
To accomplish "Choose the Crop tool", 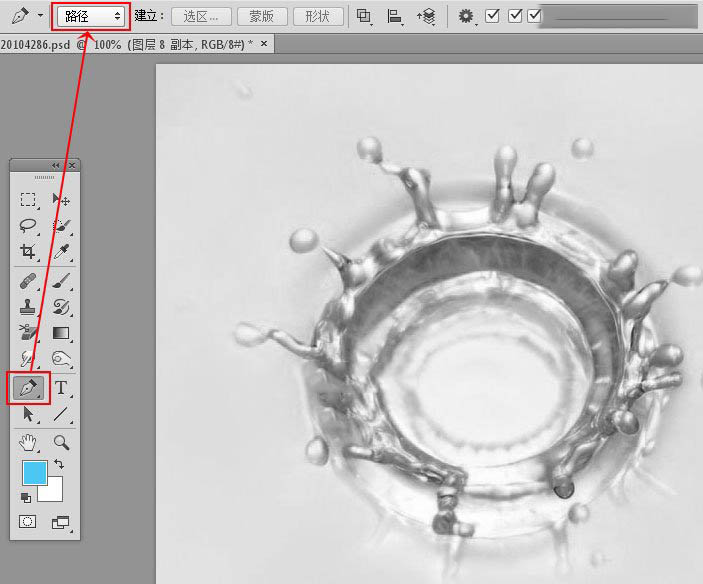I will [x=28, y=252].
